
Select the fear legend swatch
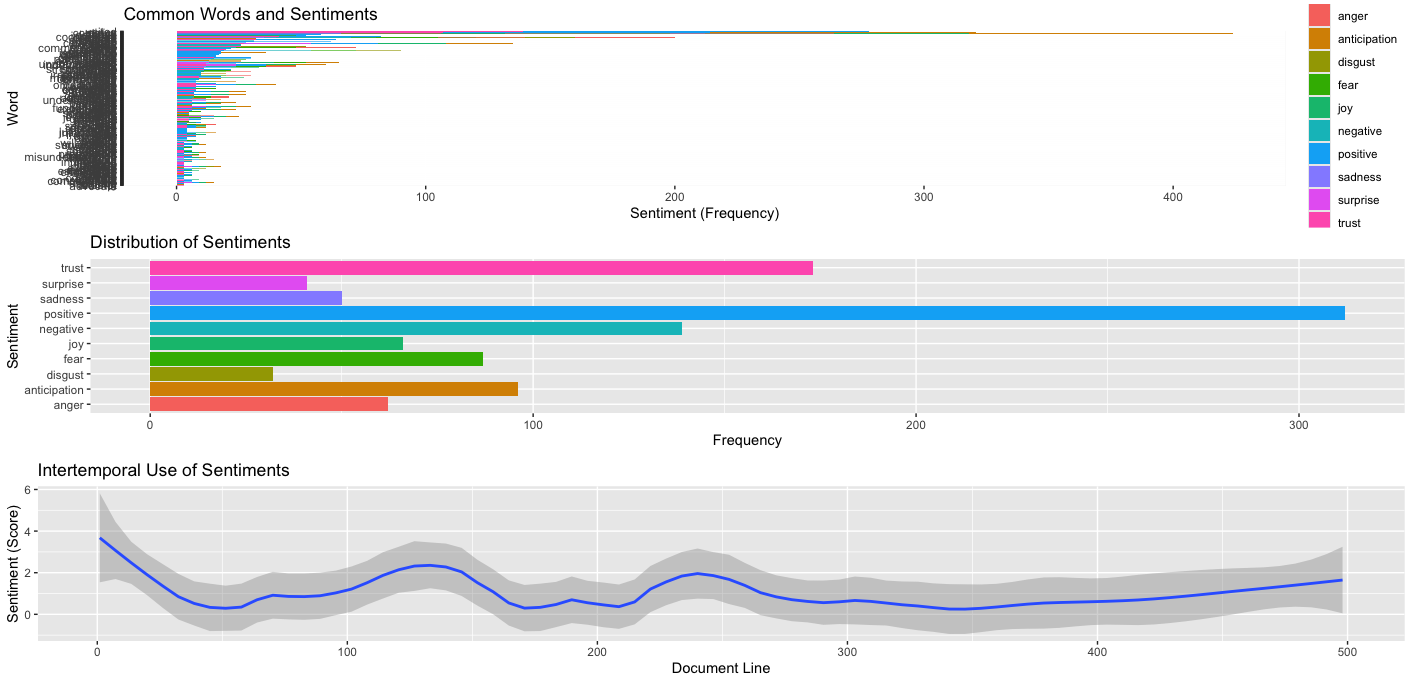click(1320, 85)
